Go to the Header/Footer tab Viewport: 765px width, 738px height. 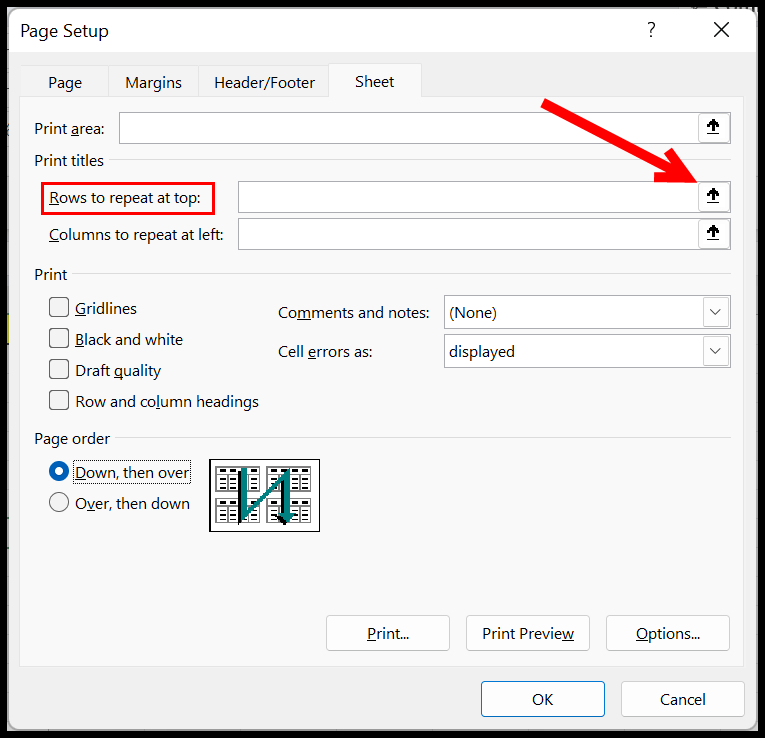[x=264, y=82]
